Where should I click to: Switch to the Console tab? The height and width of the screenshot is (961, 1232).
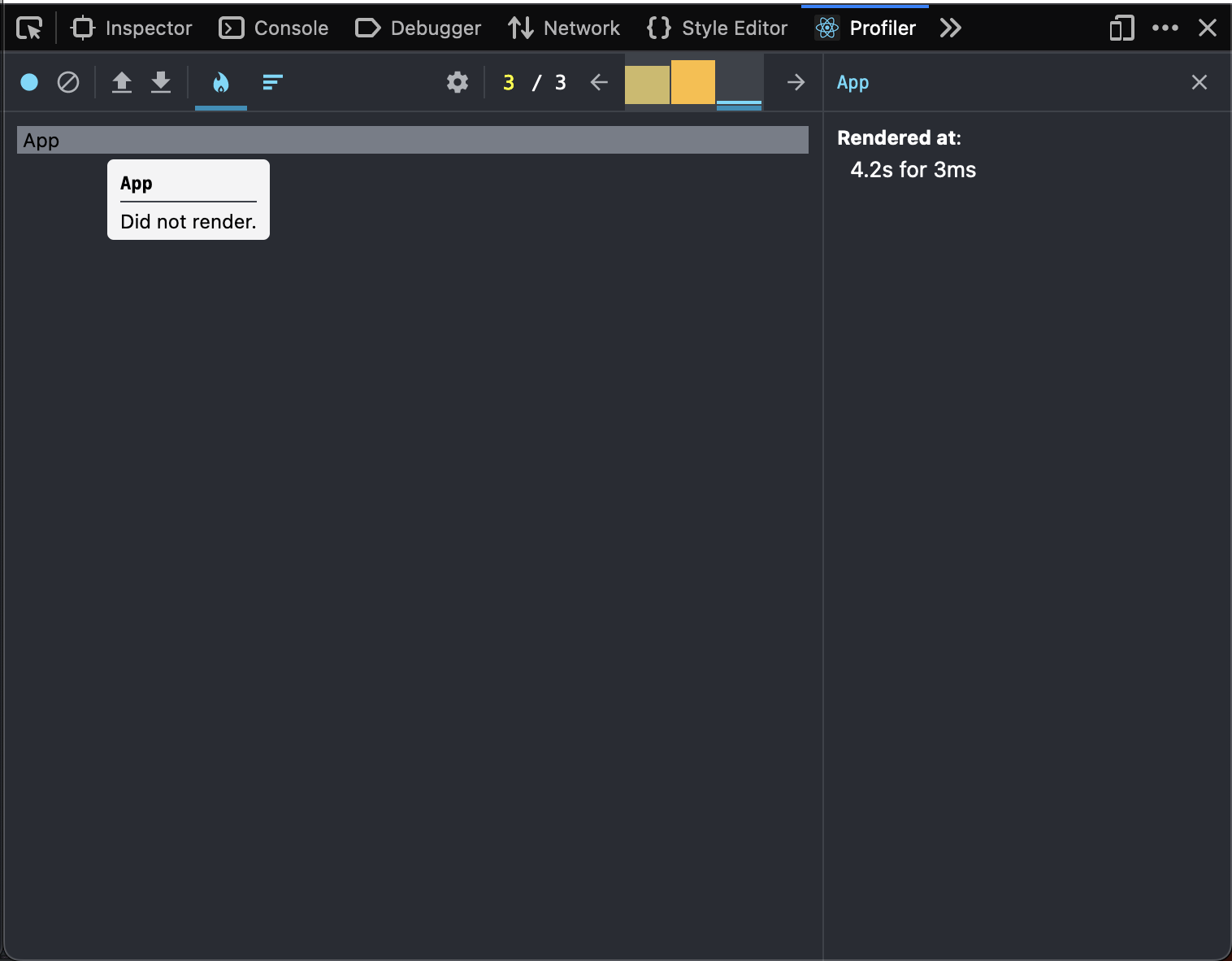point(274,28)
